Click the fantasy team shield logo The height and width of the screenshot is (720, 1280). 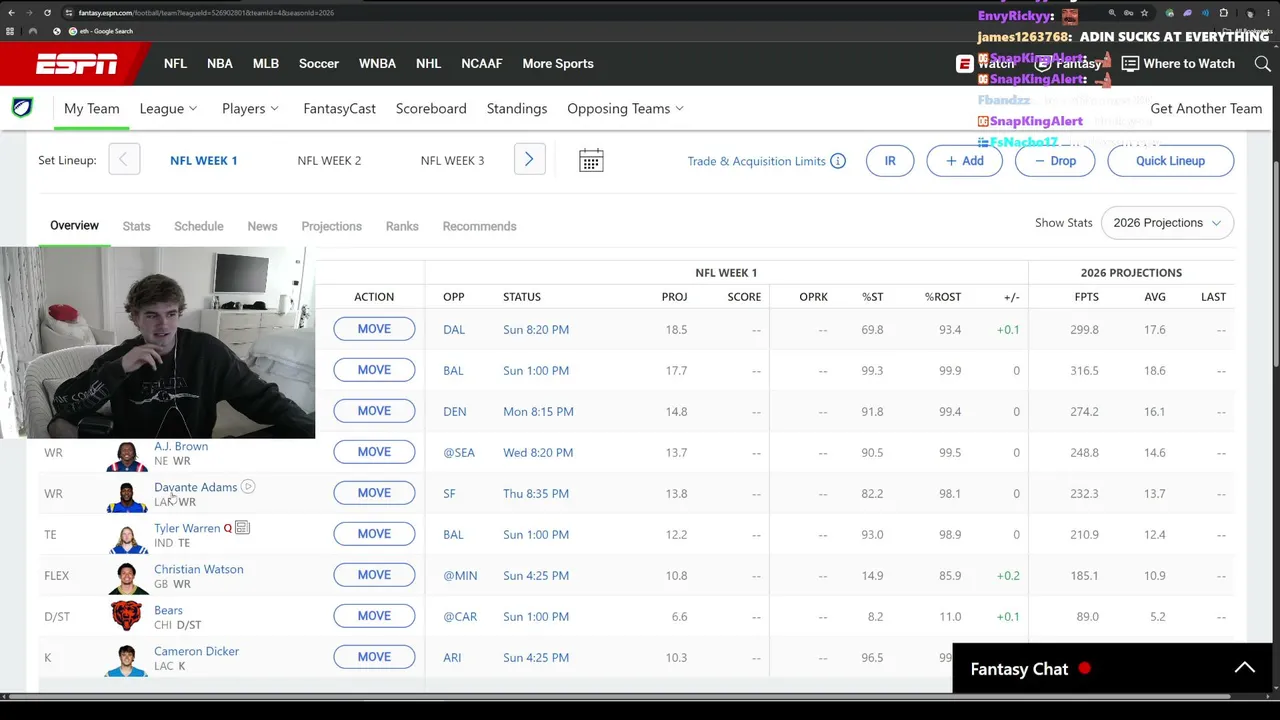coord(22,108)
